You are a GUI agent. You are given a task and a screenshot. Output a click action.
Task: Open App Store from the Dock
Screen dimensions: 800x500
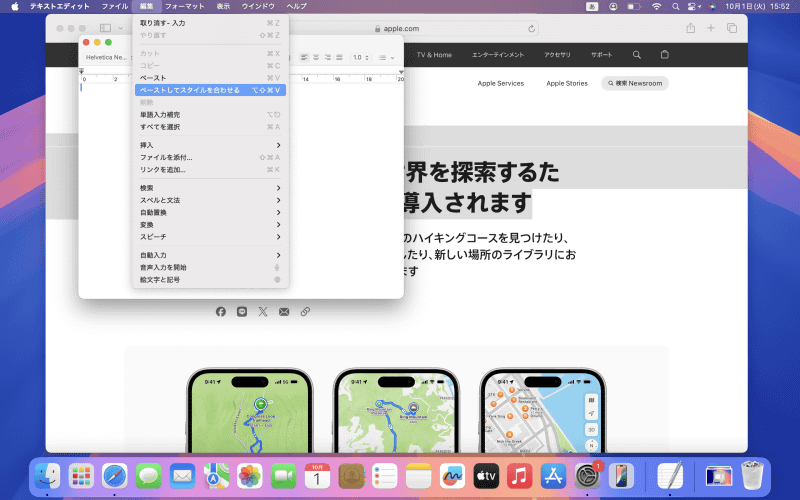coord(553,476)
